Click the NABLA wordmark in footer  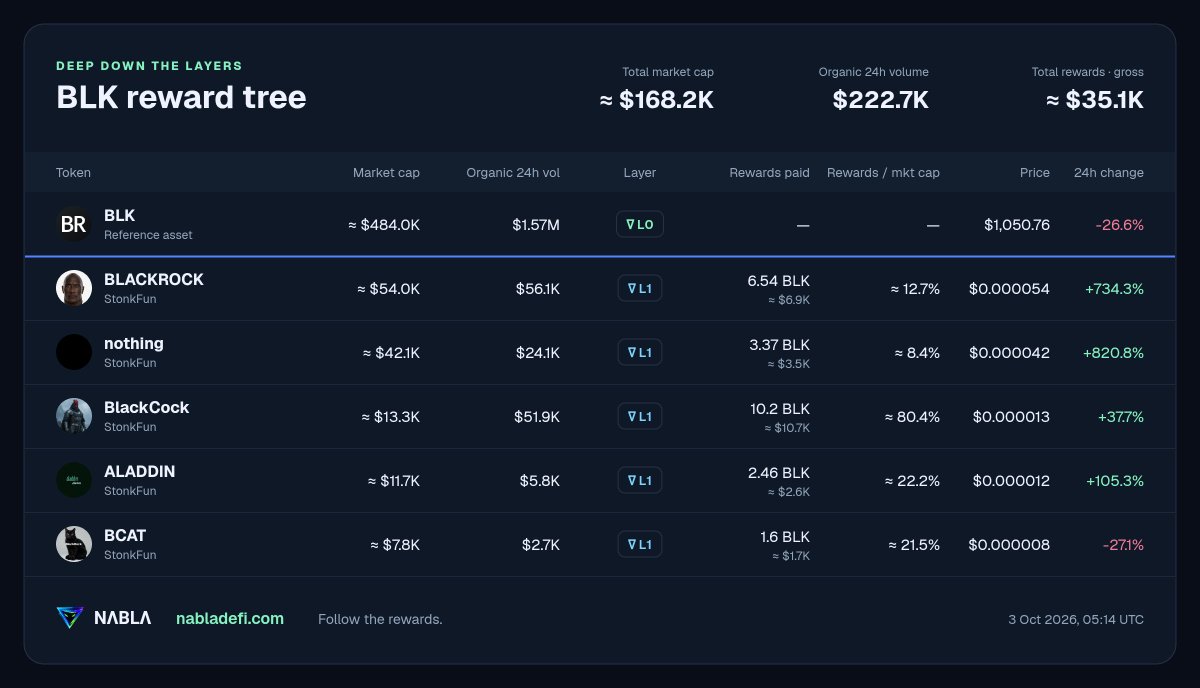point(123,619)
